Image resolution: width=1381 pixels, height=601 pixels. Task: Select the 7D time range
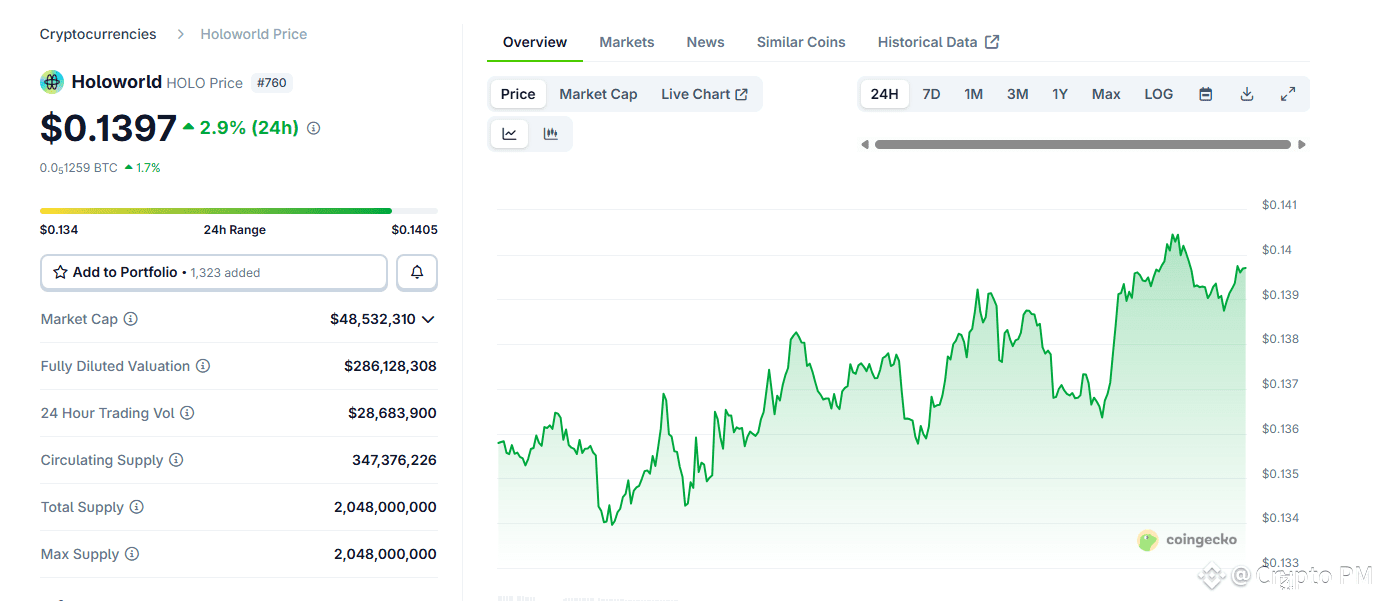pos(931,94)
